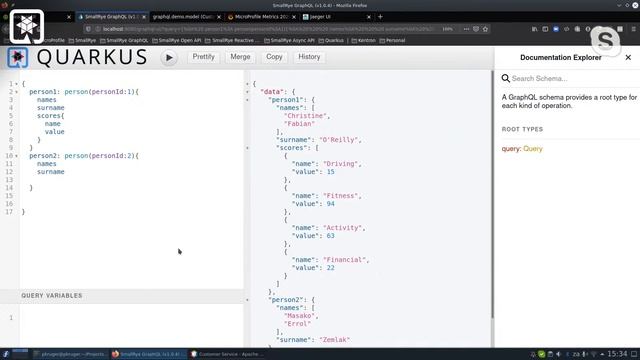
Task: Click the green checkmark tray icon
Action: coord(542,354)
